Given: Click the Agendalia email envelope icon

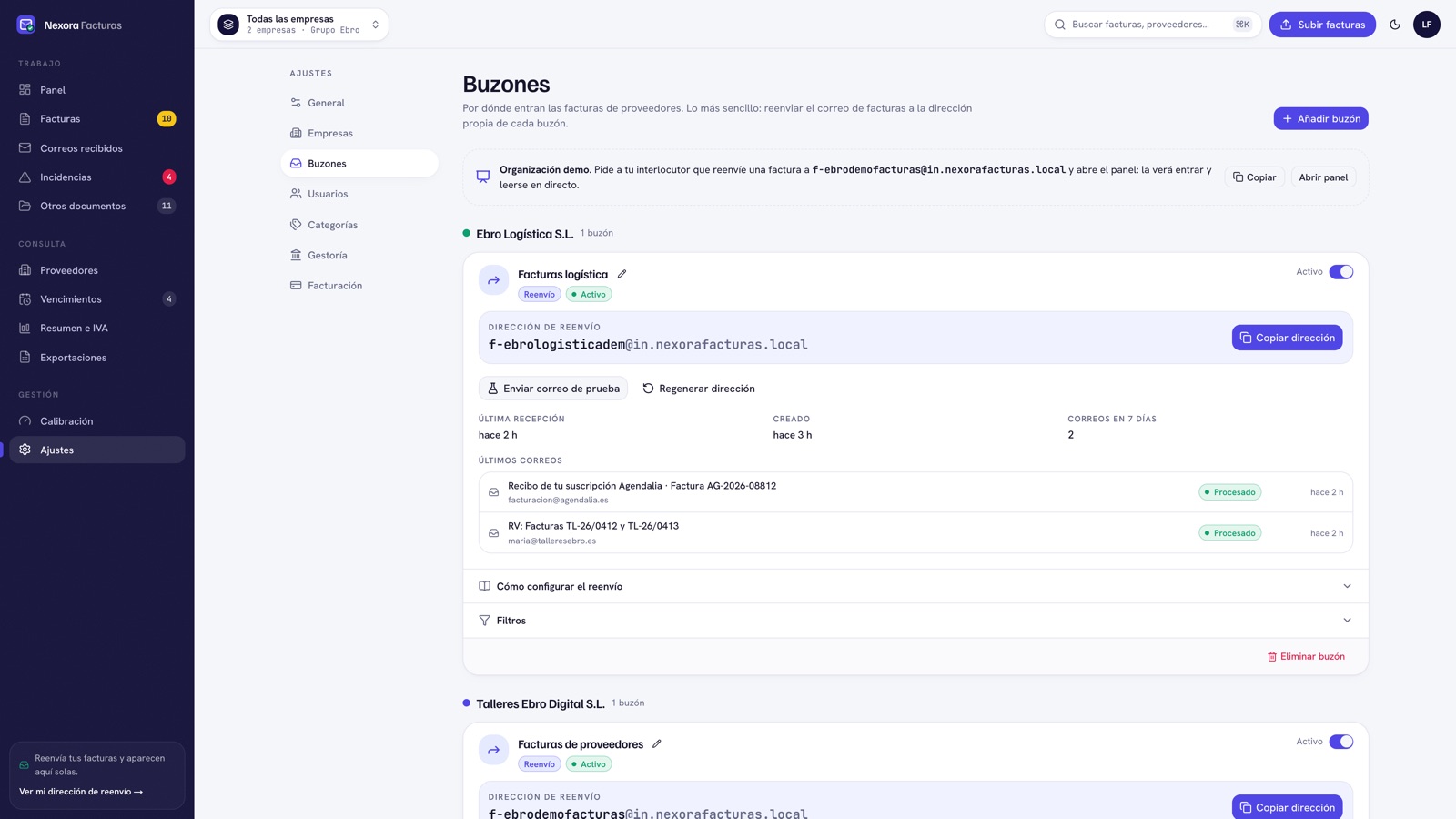Looking at the screenshot, I should (493, 492).
